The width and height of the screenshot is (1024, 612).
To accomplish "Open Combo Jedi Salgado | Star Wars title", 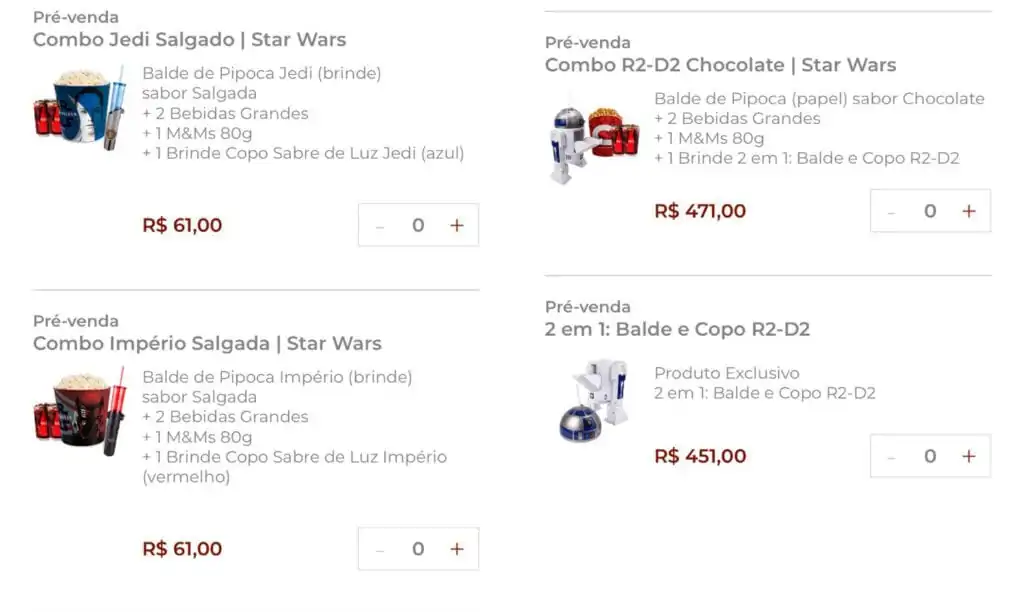I will (189, 40).
